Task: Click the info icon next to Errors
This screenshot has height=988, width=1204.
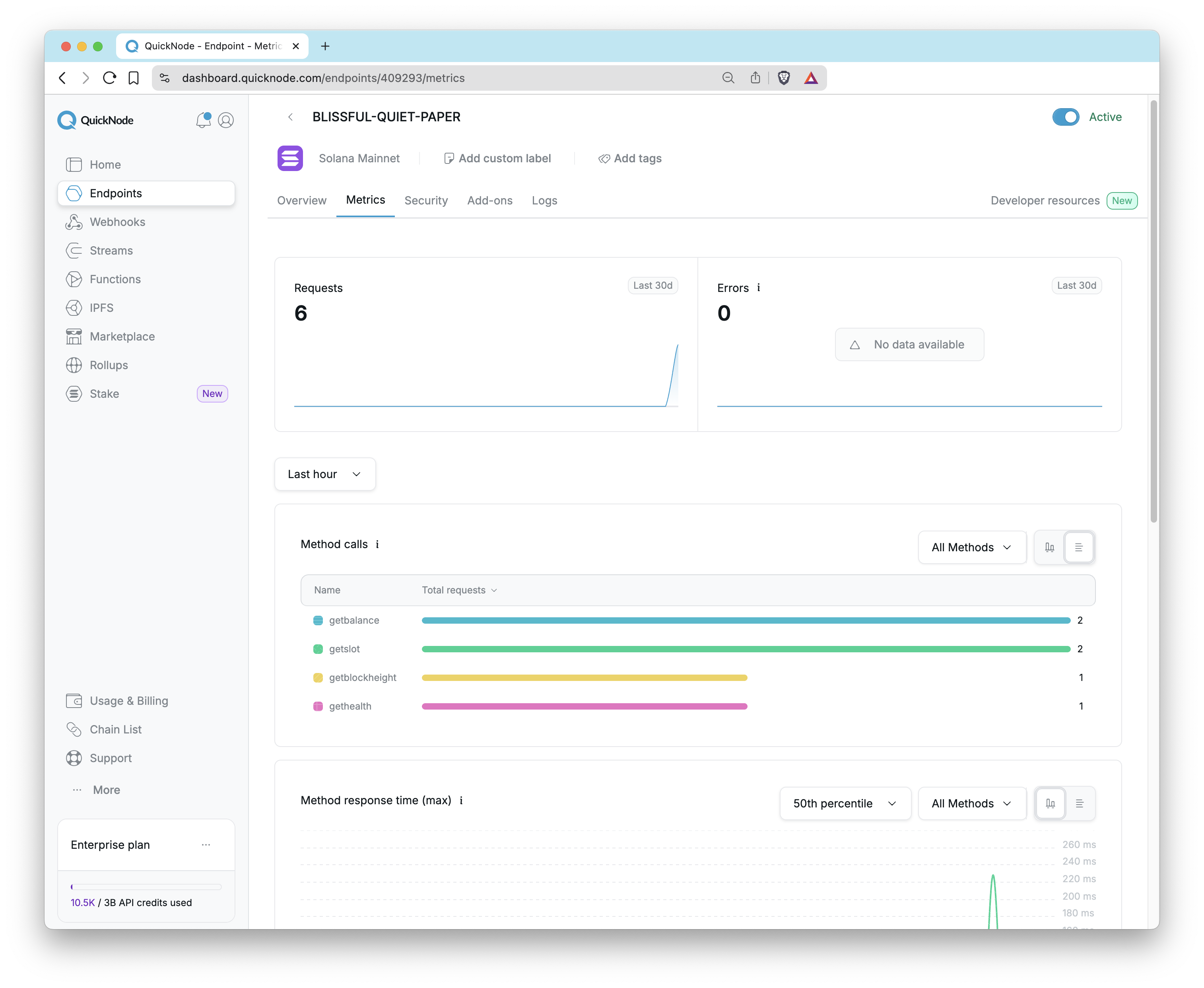Action: [759, 288]
